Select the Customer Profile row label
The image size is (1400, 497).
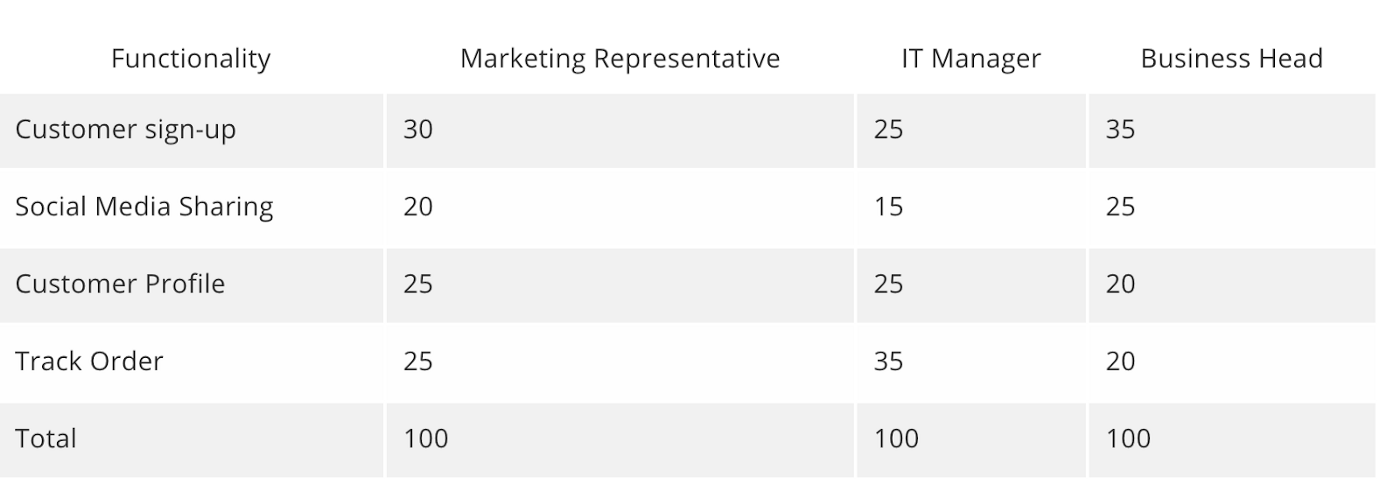[120, 284]
